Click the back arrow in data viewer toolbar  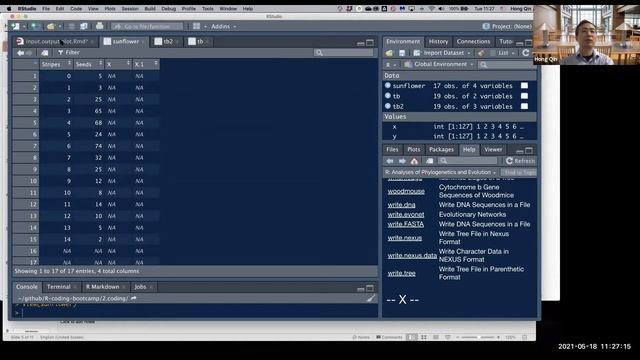(20, 53)
